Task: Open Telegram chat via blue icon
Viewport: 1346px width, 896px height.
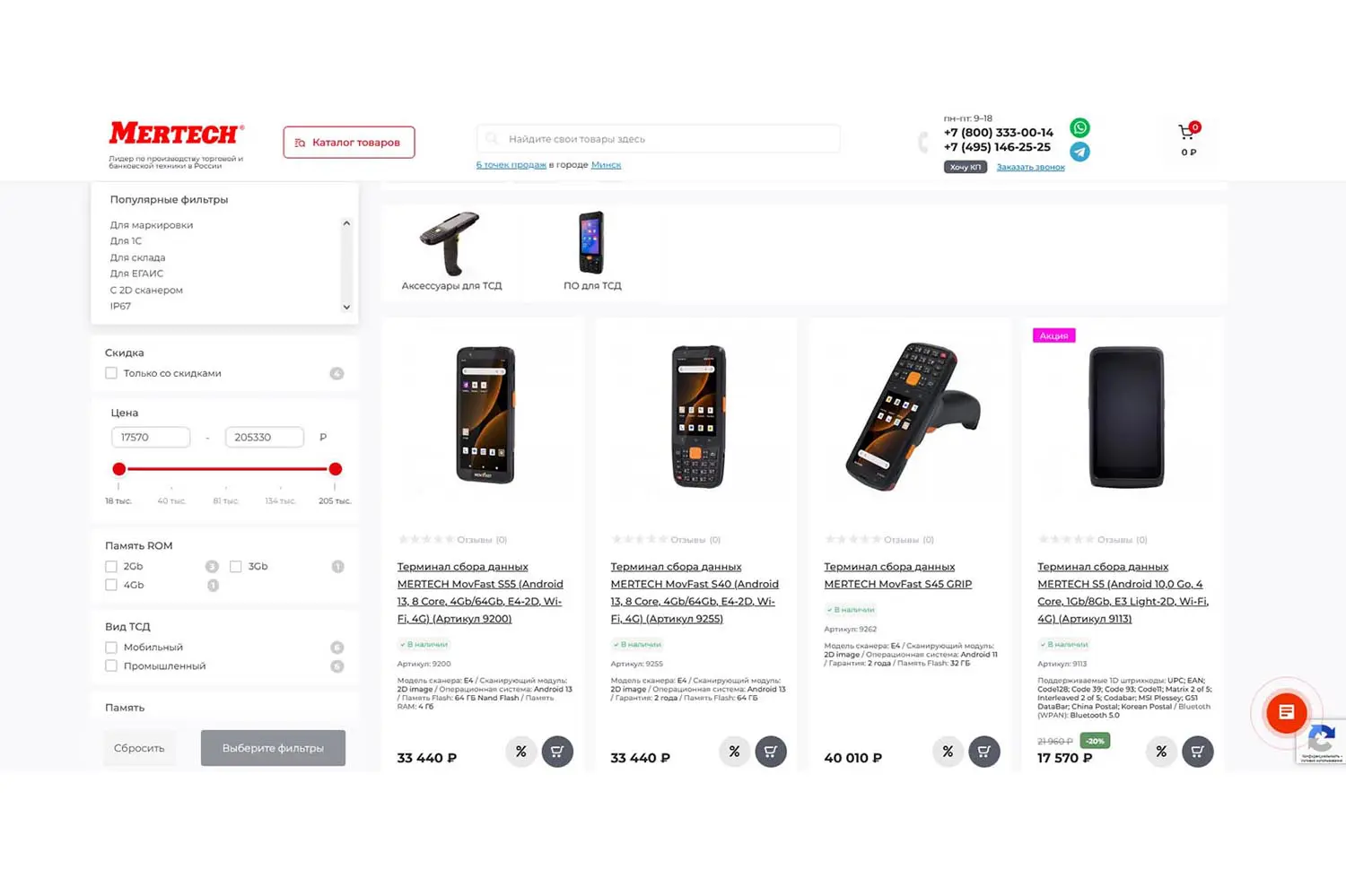Action: click(x=1080, y=152)
